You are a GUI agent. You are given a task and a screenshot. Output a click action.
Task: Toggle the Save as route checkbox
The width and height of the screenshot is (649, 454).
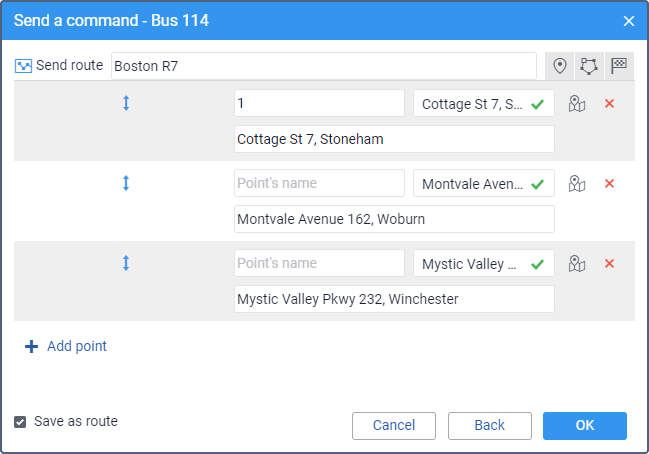point(20,422)
